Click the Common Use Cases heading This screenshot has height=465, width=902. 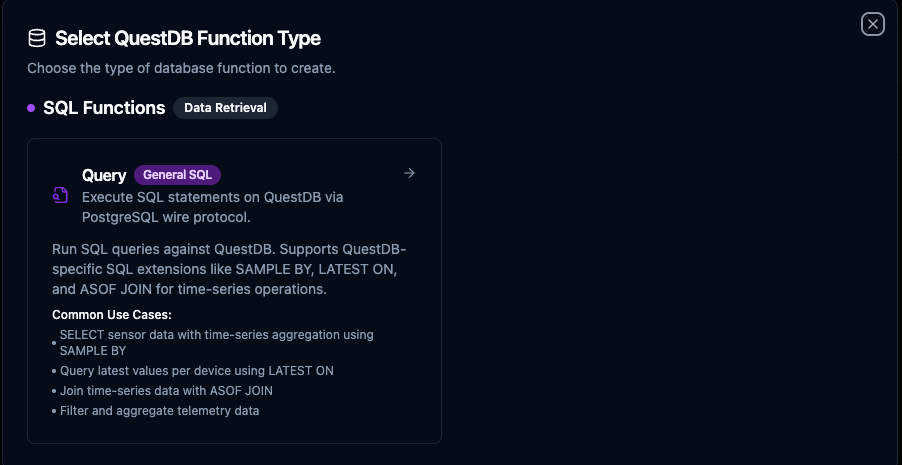(x=112, y=315)
